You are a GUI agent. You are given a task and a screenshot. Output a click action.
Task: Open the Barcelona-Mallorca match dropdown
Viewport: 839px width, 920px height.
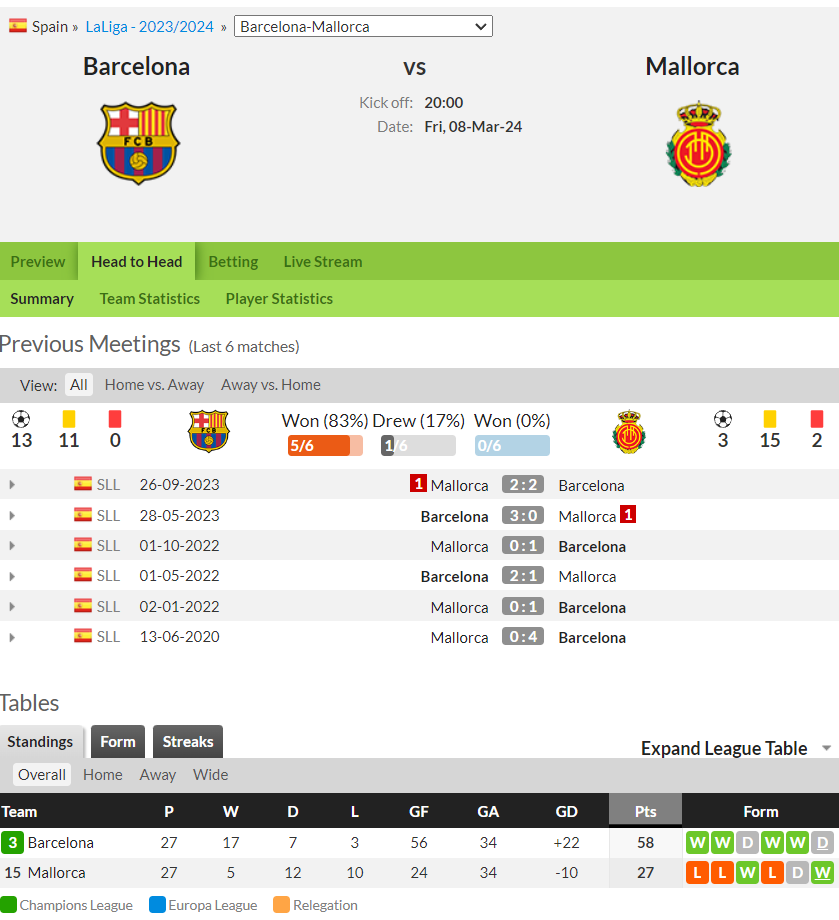point(363,26)
